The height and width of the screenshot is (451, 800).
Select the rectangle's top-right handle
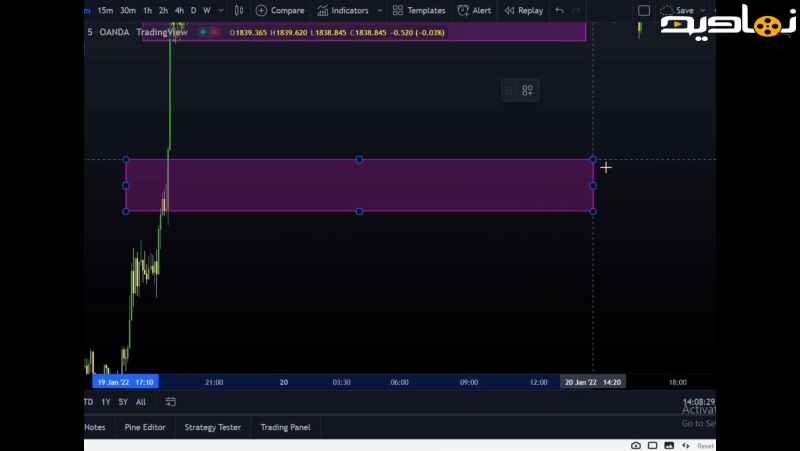tap(593, 160)
